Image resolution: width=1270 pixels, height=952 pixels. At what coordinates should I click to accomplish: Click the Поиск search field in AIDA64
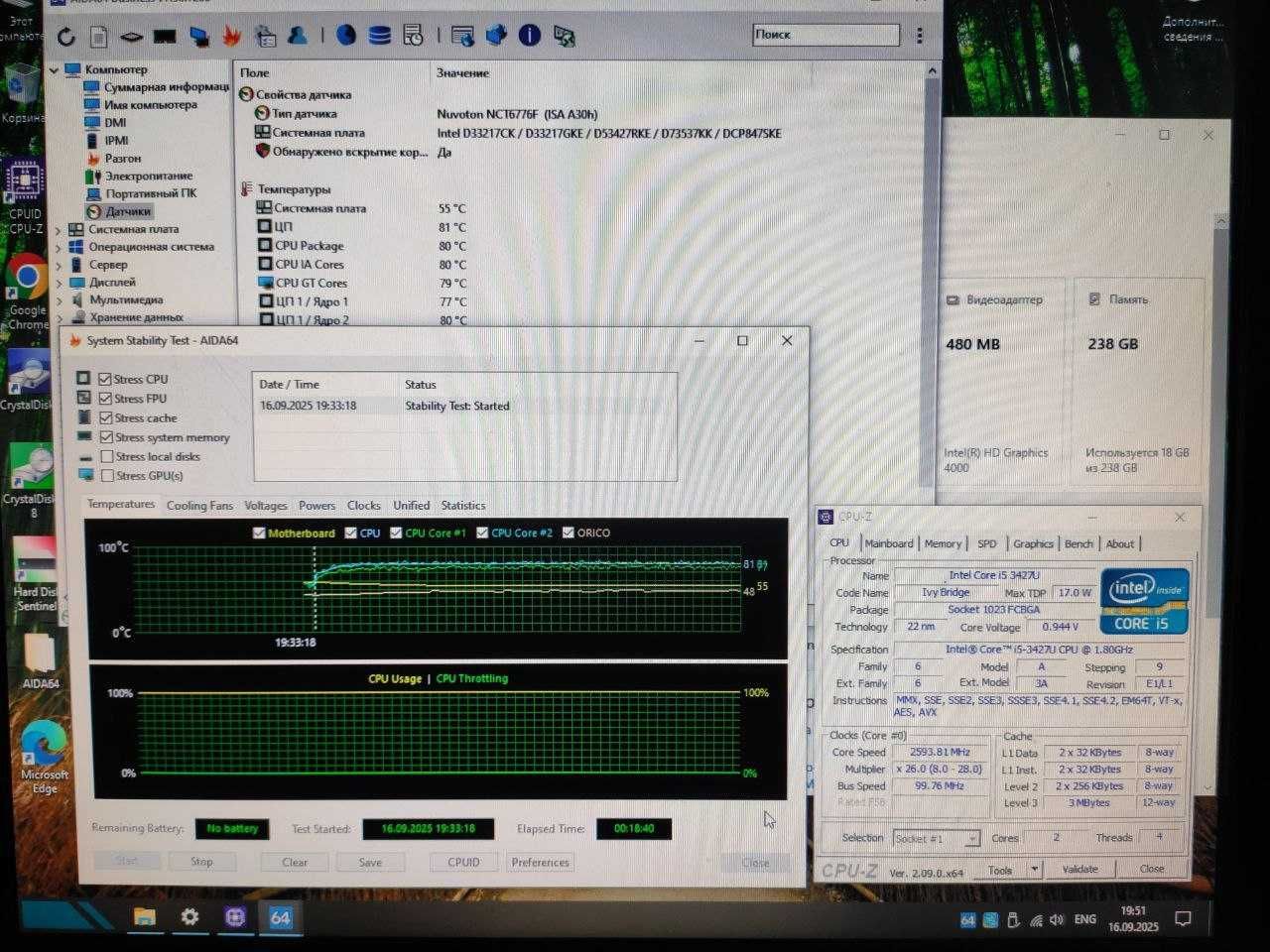[825, 35]
